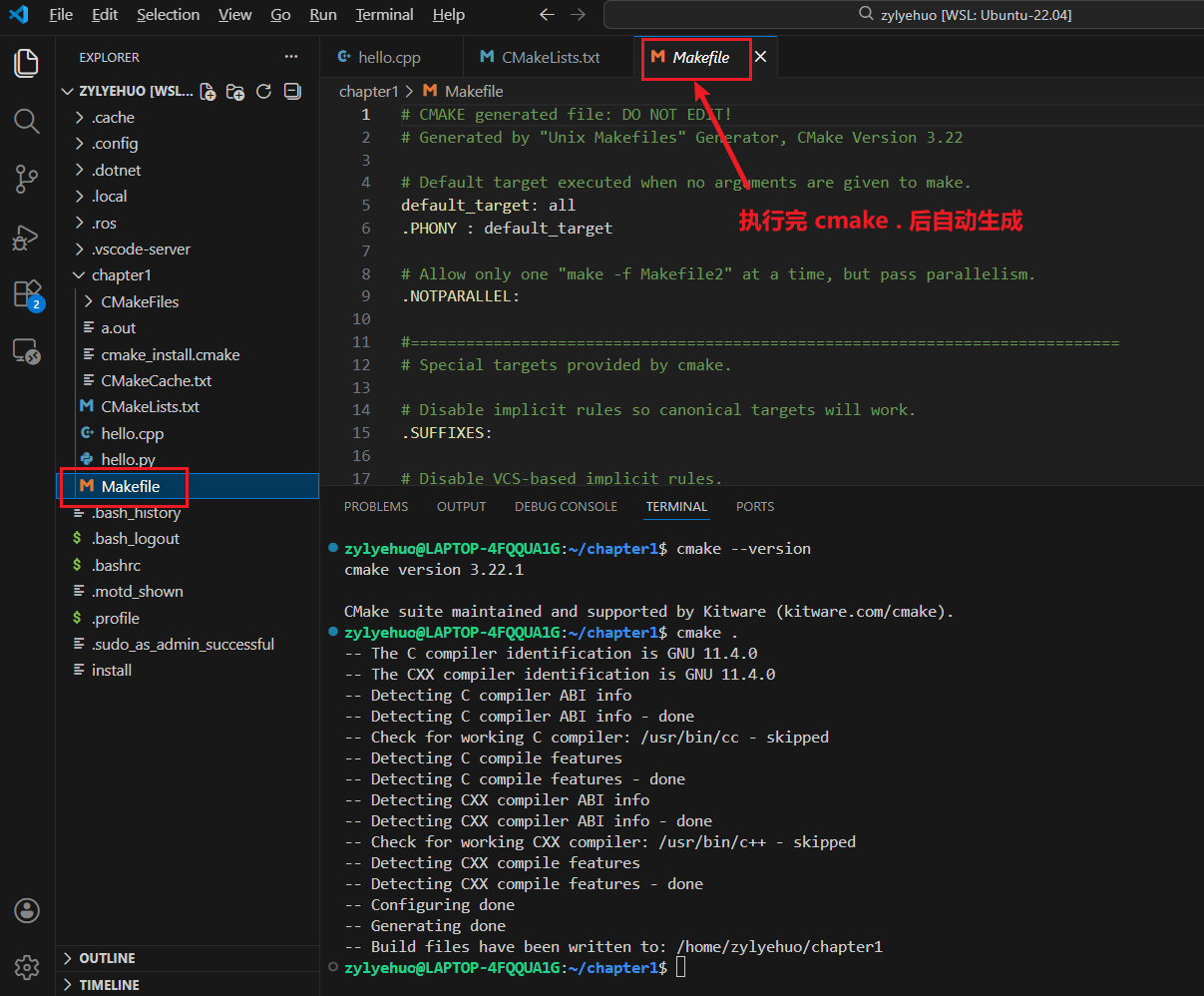Click the VS Code logo icon
This screenshot has width=1204, height=996.
19,15
